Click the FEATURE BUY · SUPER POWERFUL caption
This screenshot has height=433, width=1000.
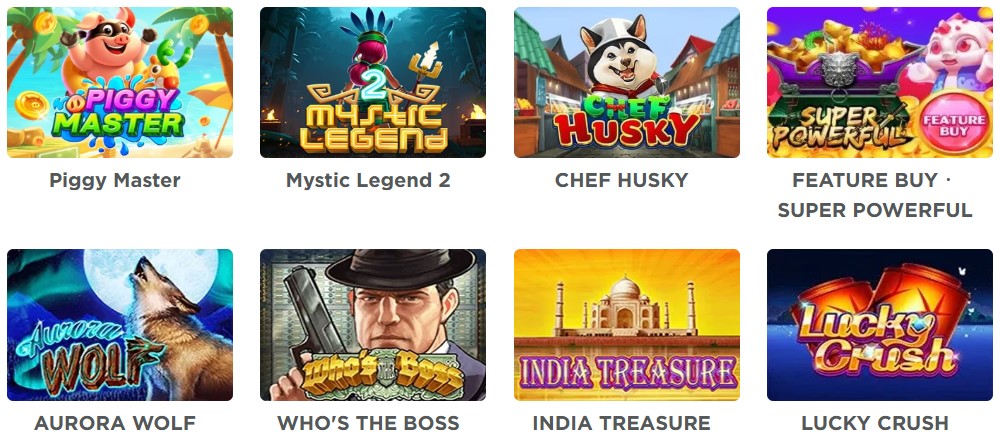coord(875,195)
